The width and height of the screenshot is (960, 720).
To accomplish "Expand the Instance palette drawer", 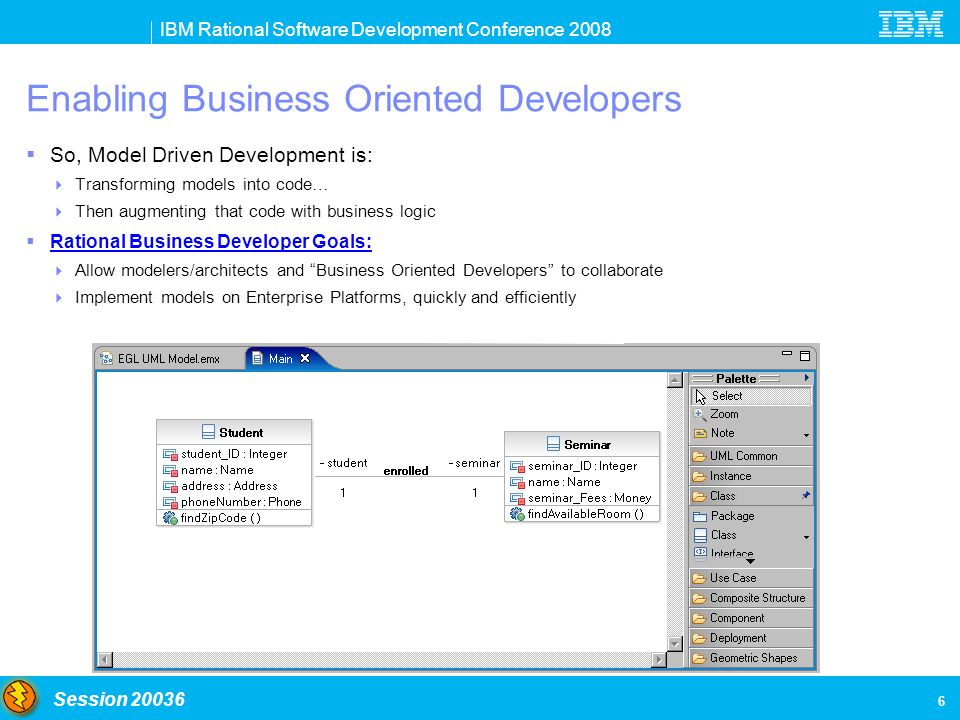I will tap(751, 476).
